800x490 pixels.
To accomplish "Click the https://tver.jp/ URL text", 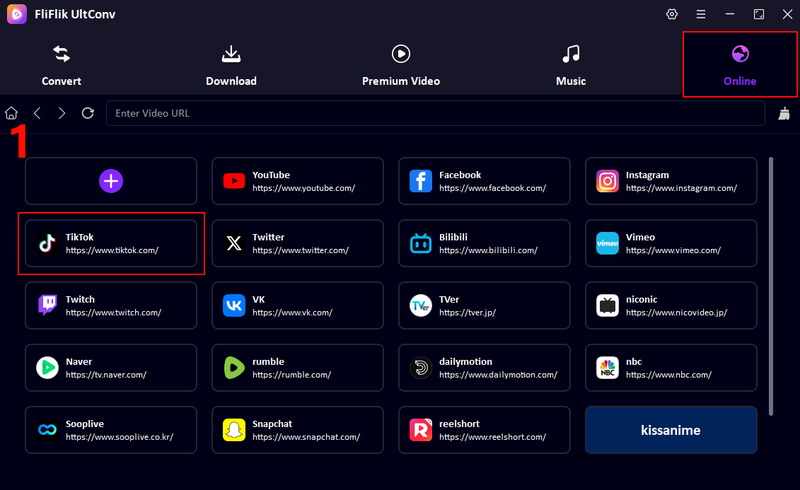I will [x=467, y=313].
